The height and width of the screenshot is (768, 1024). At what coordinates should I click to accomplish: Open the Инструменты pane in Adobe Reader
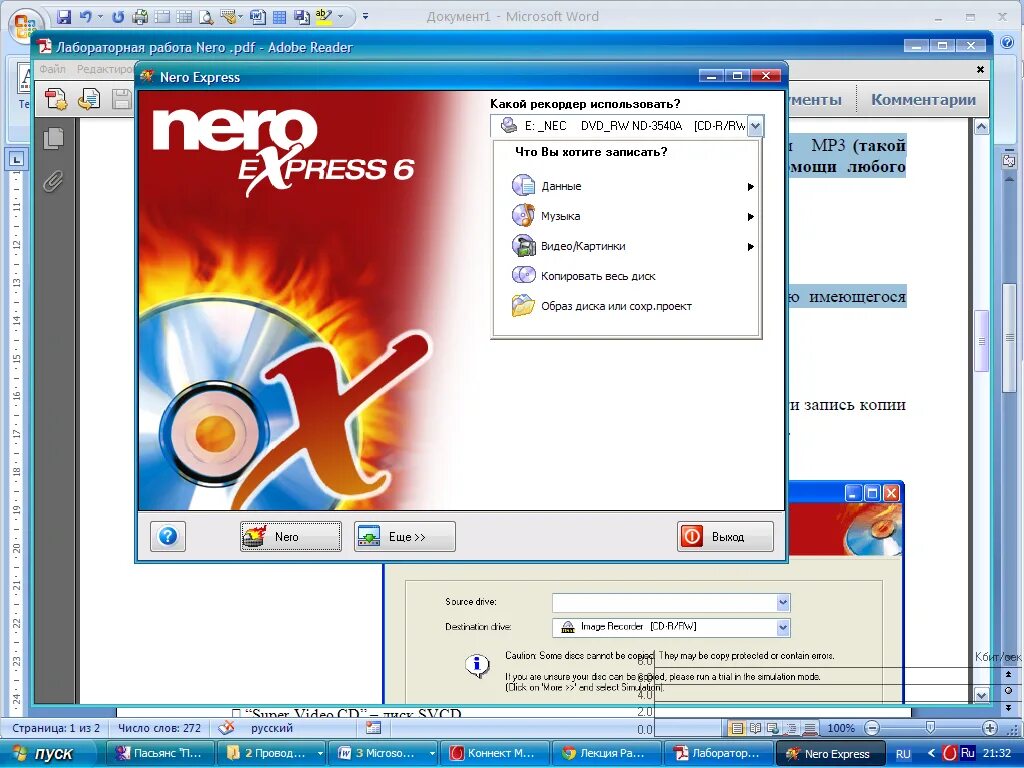tap(815, 100)
